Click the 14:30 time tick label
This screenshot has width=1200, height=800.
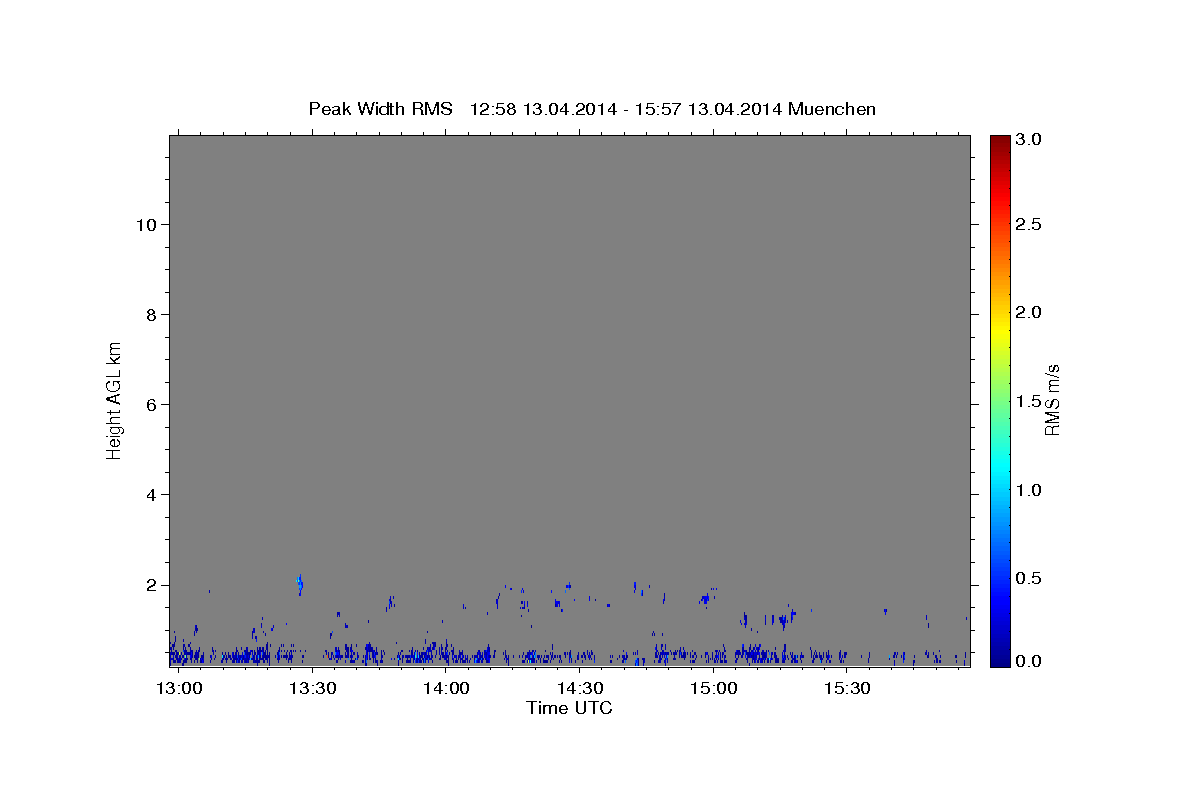pyautogui.click(x=579, y=689)
